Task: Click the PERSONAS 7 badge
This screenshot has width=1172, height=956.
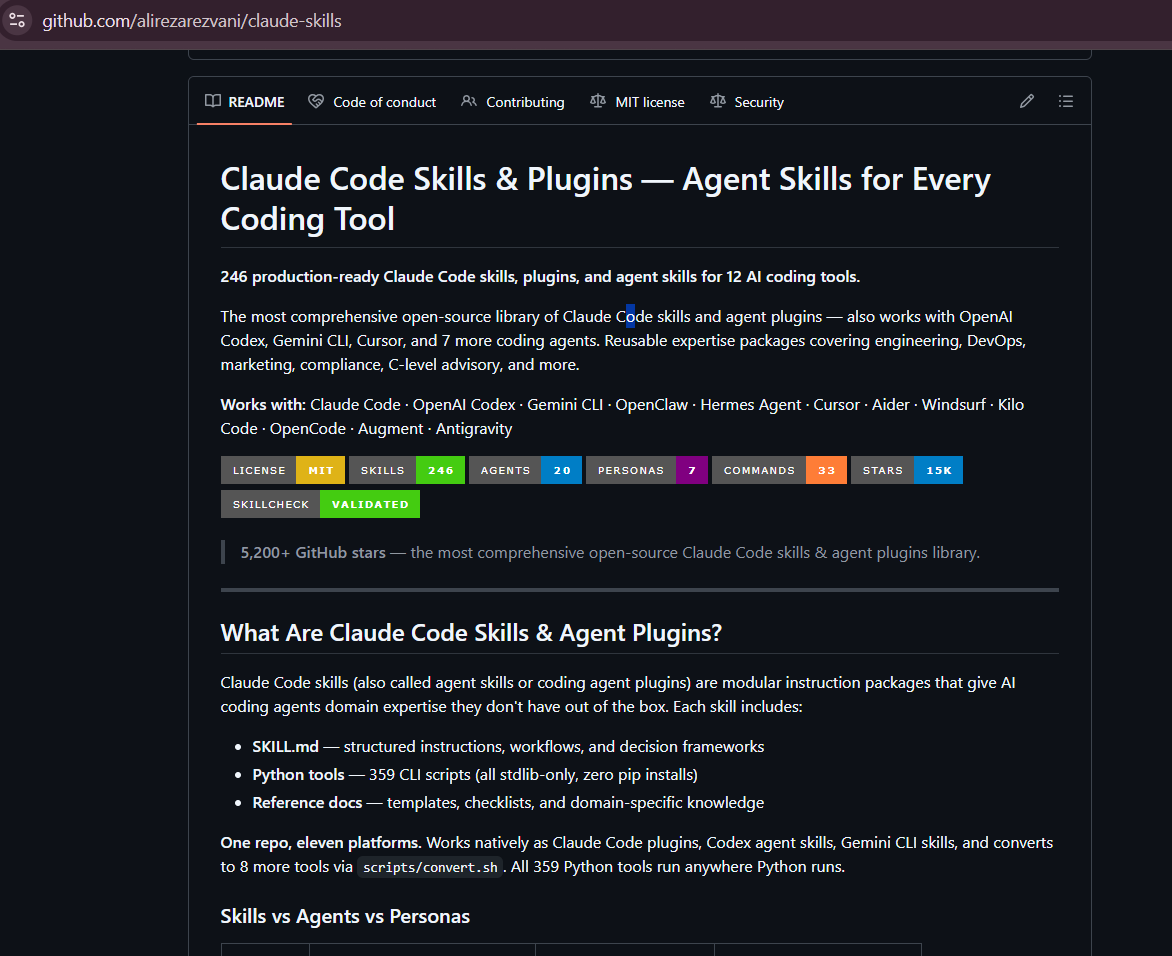Action: 647,470
